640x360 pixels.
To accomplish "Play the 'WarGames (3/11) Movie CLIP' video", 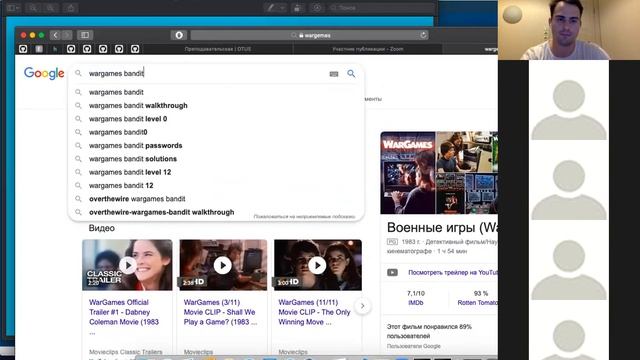I will (223, 265).
